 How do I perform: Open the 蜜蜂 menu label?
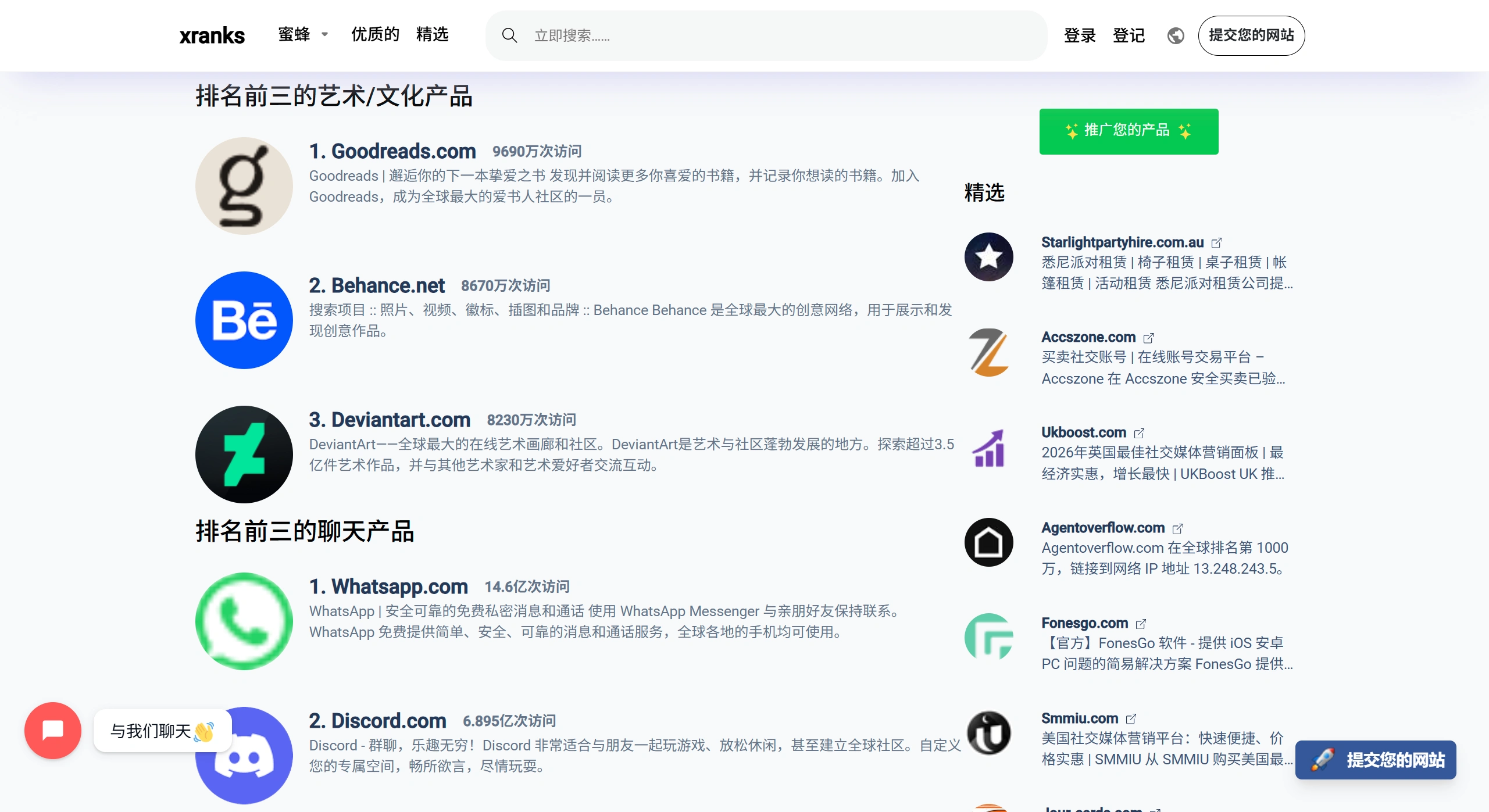pos(294,34)
